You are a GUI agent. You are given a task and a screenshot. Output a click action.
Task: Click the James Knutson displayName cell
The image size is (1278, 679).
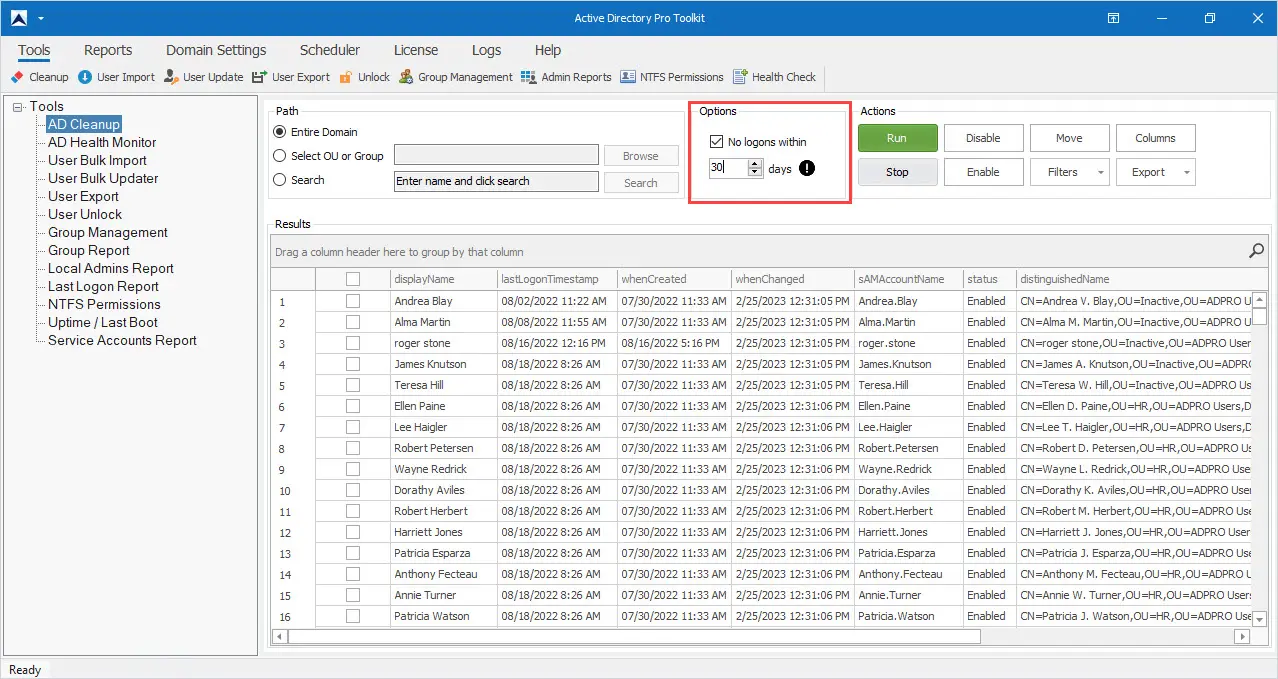(443, 364)
